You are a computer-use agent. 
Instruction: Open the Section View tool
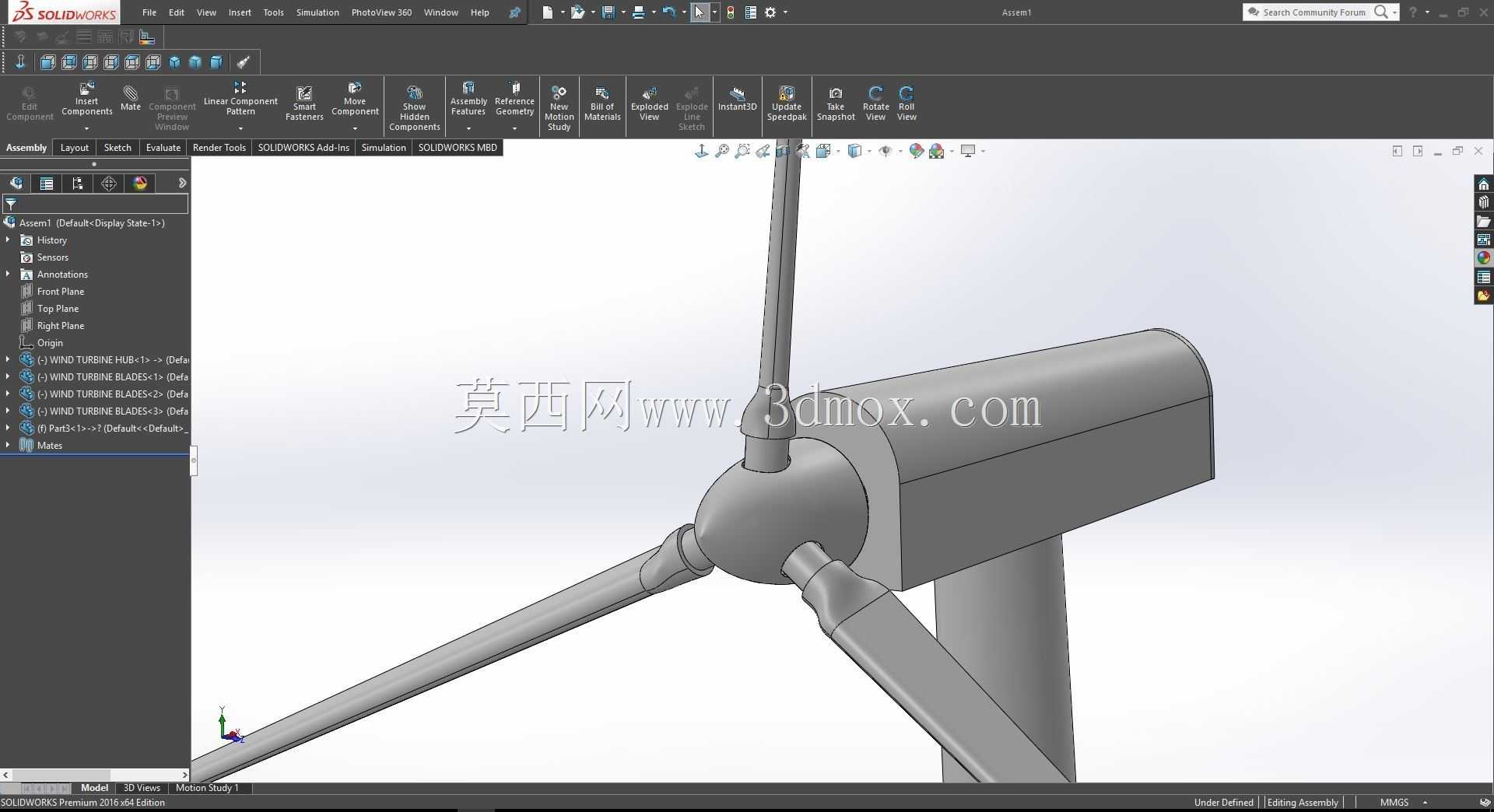tap(783, 151)
